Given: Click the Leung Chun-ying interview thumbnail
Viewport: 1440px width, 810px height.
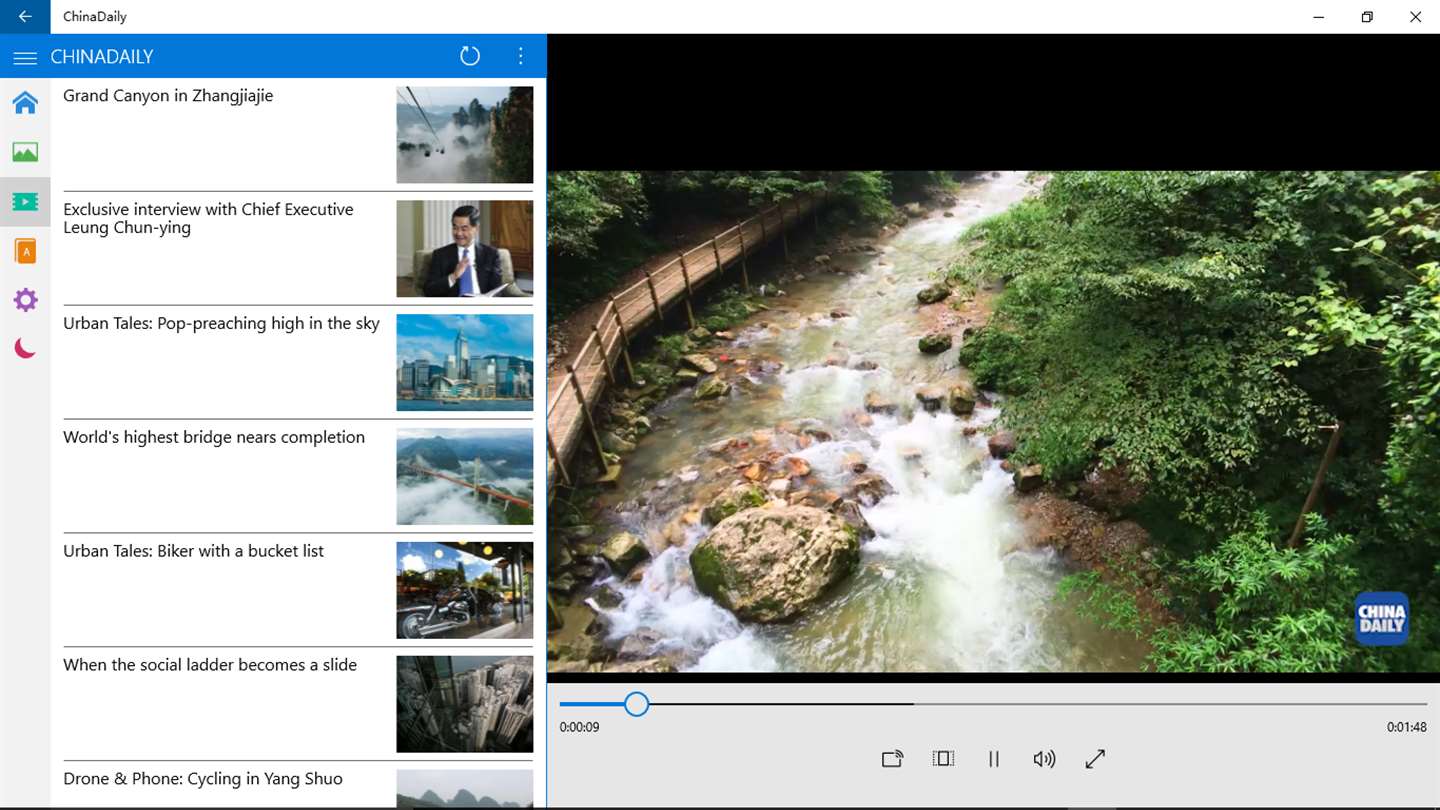Looking at the screenshot, I should (x=465, y=249).
